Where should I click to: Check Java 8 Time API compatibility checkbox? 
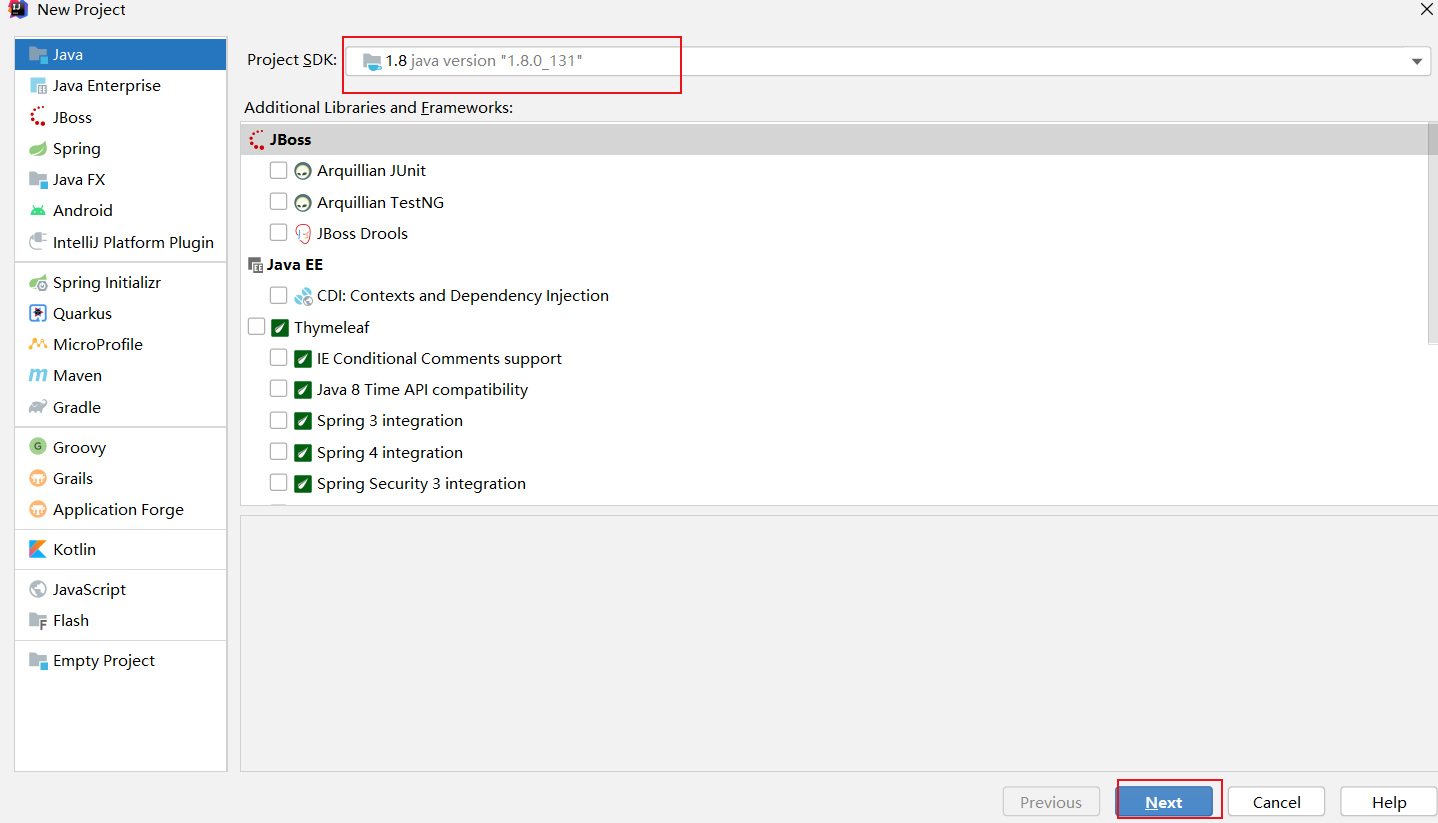pyautogui.click(x=278, y=389)
